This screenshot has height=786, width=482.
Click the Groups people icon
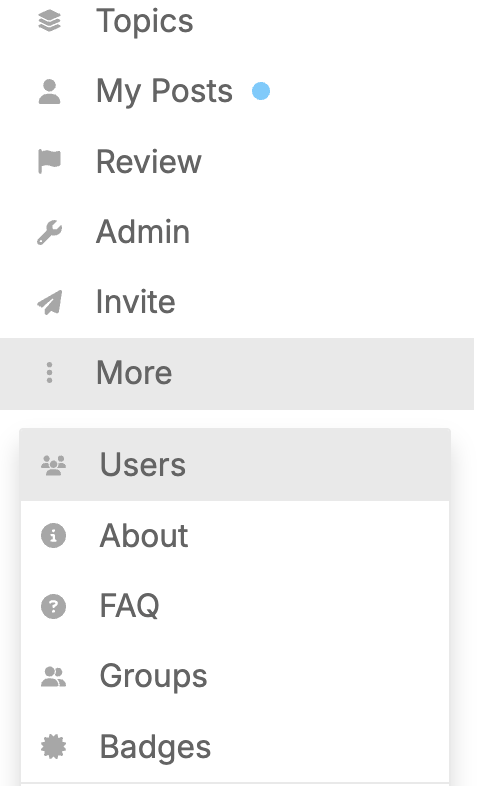click(53, 677)
